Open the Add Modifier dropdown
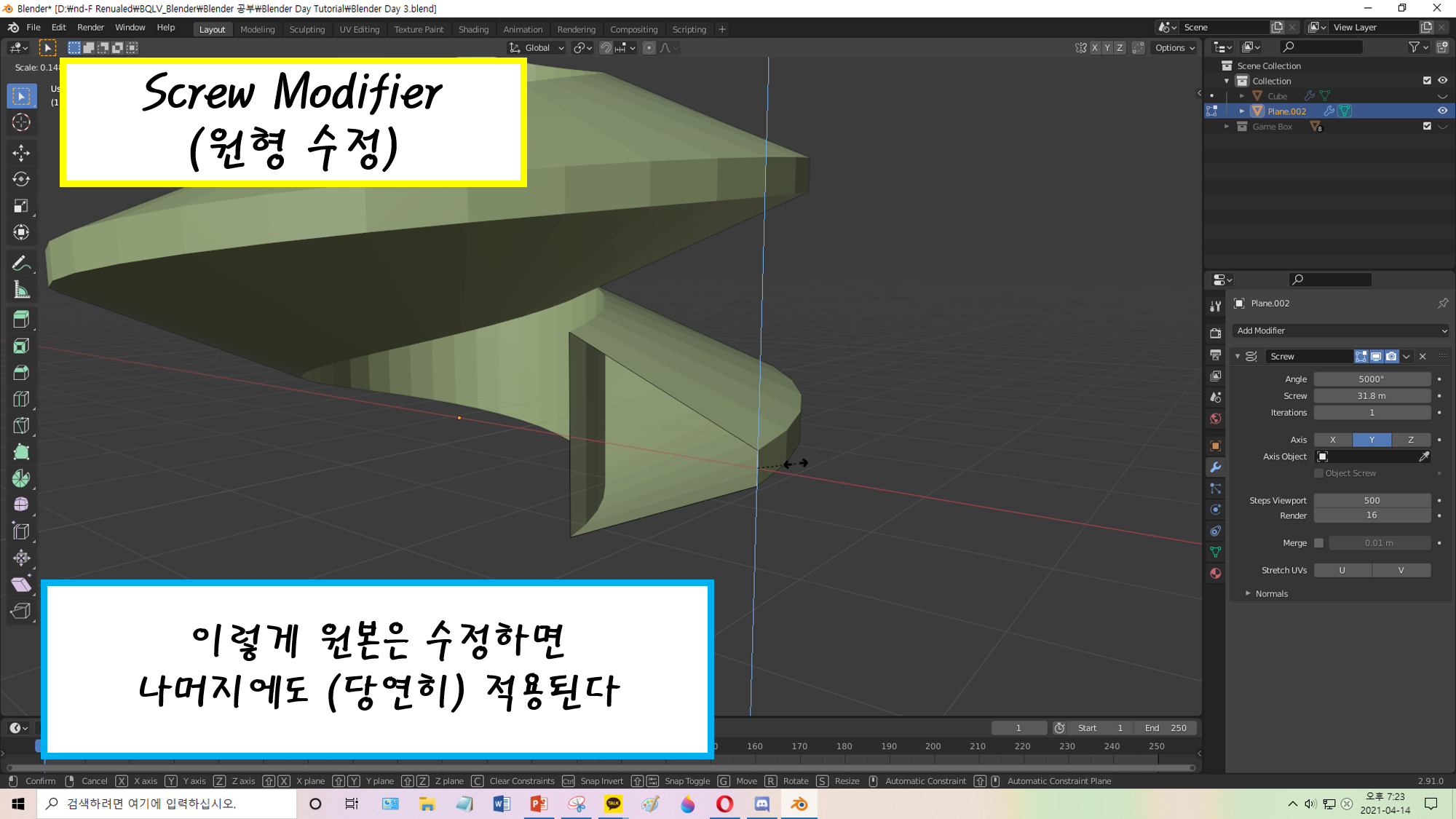 [x=1341, y=331]
